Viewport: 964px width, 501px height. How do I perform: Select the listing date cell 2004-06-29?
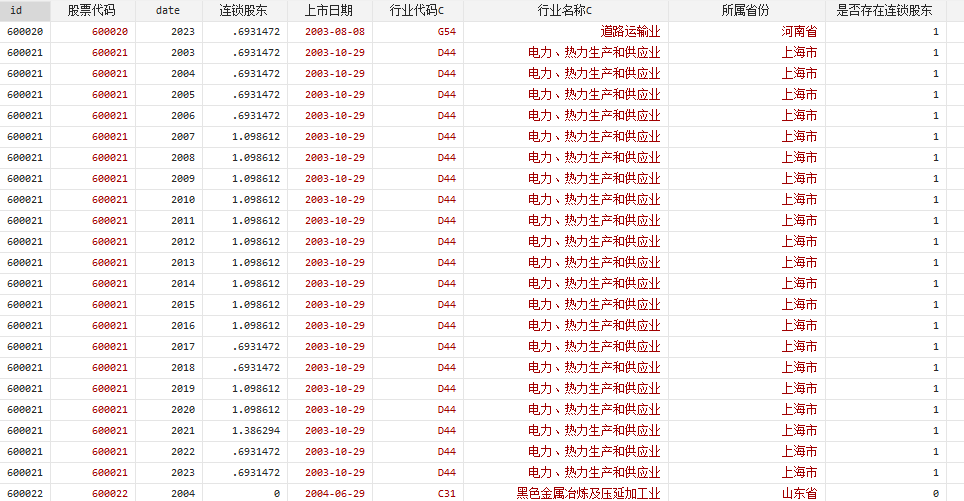click(335, 493)
